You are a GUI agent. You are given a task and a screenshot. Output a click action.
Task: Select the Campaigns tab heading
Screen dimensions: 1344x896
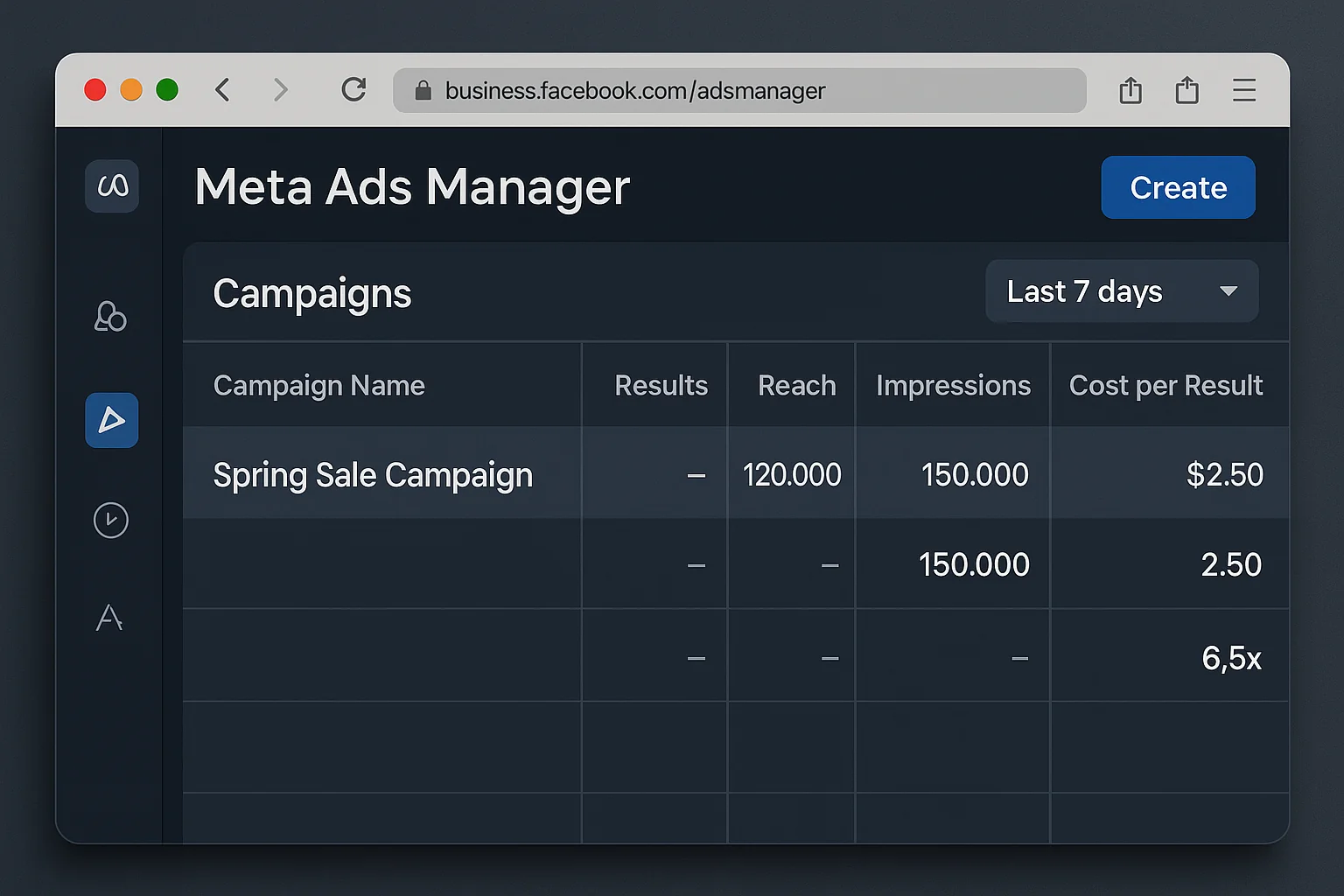312,293
